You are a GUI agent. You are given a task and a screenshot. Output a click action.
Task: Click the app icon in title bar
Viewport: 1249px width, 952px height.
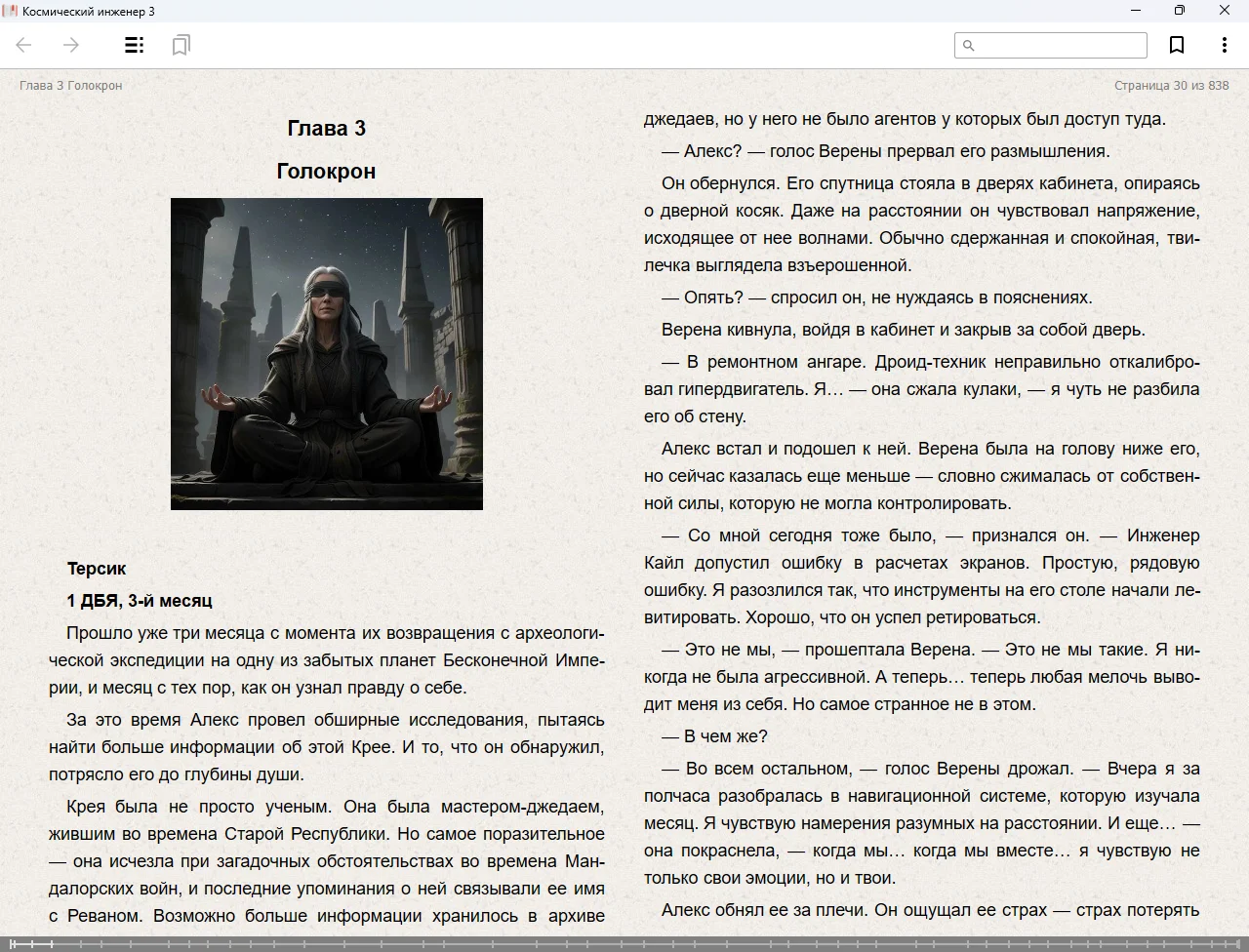10,11
